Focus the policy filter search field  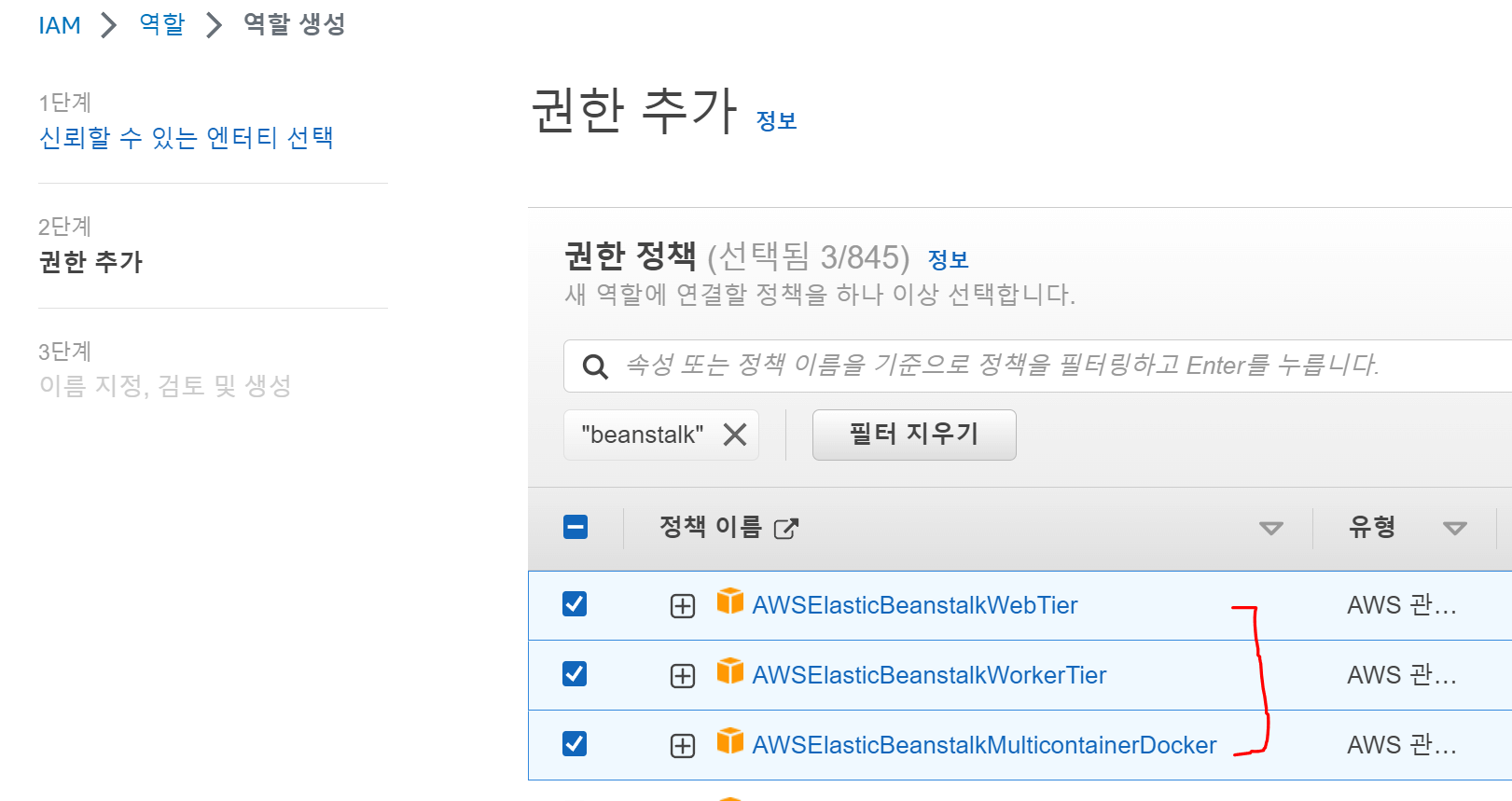(1037, 366)
